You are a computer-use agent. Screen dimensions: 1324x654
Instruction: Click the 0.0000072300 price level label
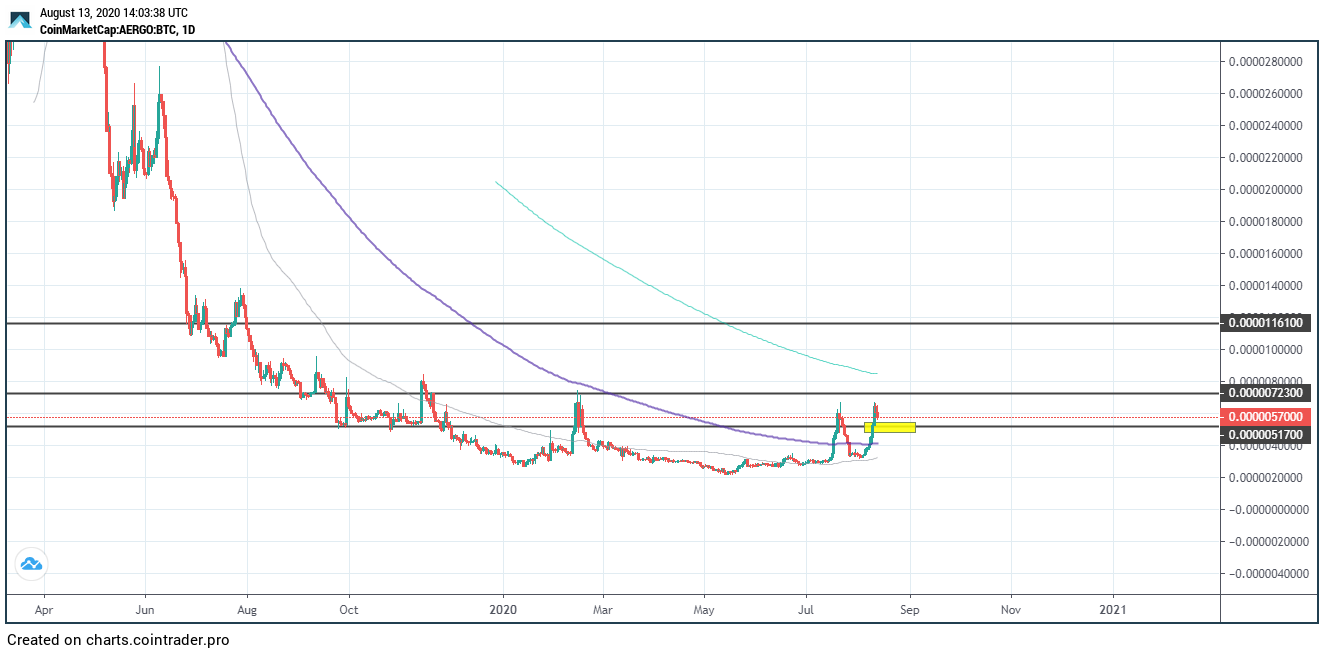(1266, 393)
